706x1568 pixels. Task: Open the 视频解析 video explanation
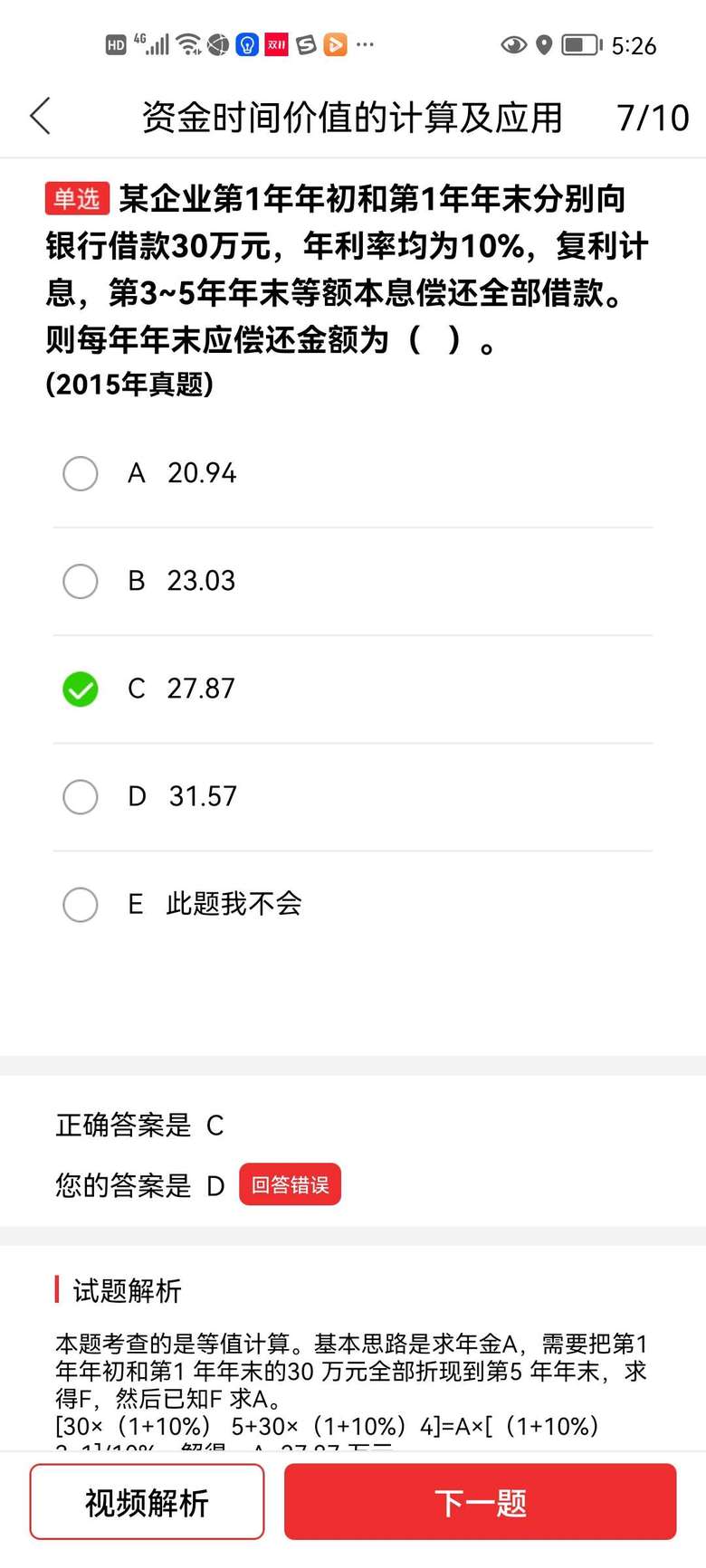coord(147,1503)
